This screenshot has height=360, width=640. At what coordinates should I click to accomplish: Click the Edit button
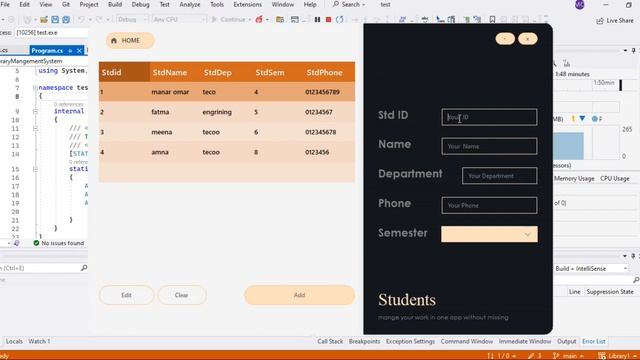click(127, 295)
